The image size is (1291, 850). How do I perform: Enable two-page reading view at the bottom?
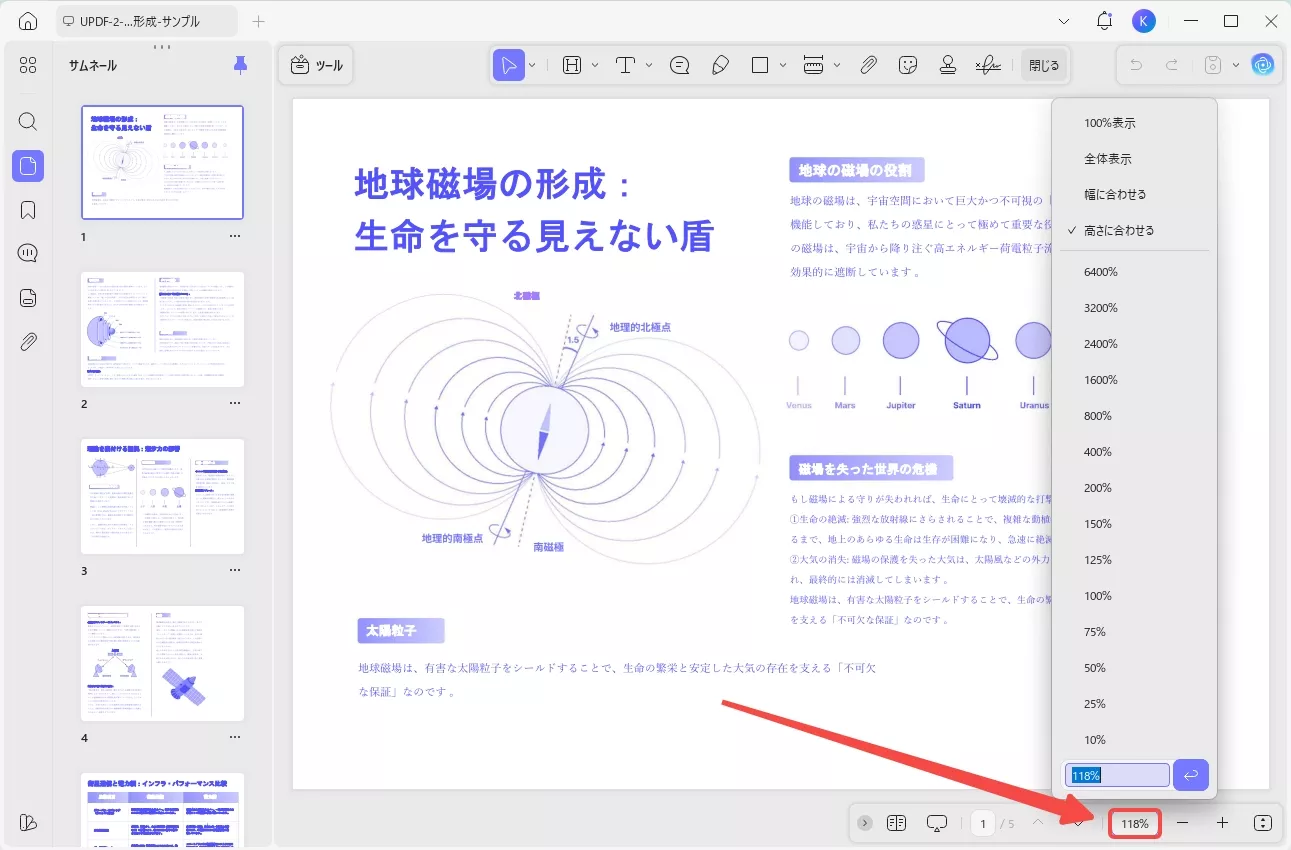point(895,822)
